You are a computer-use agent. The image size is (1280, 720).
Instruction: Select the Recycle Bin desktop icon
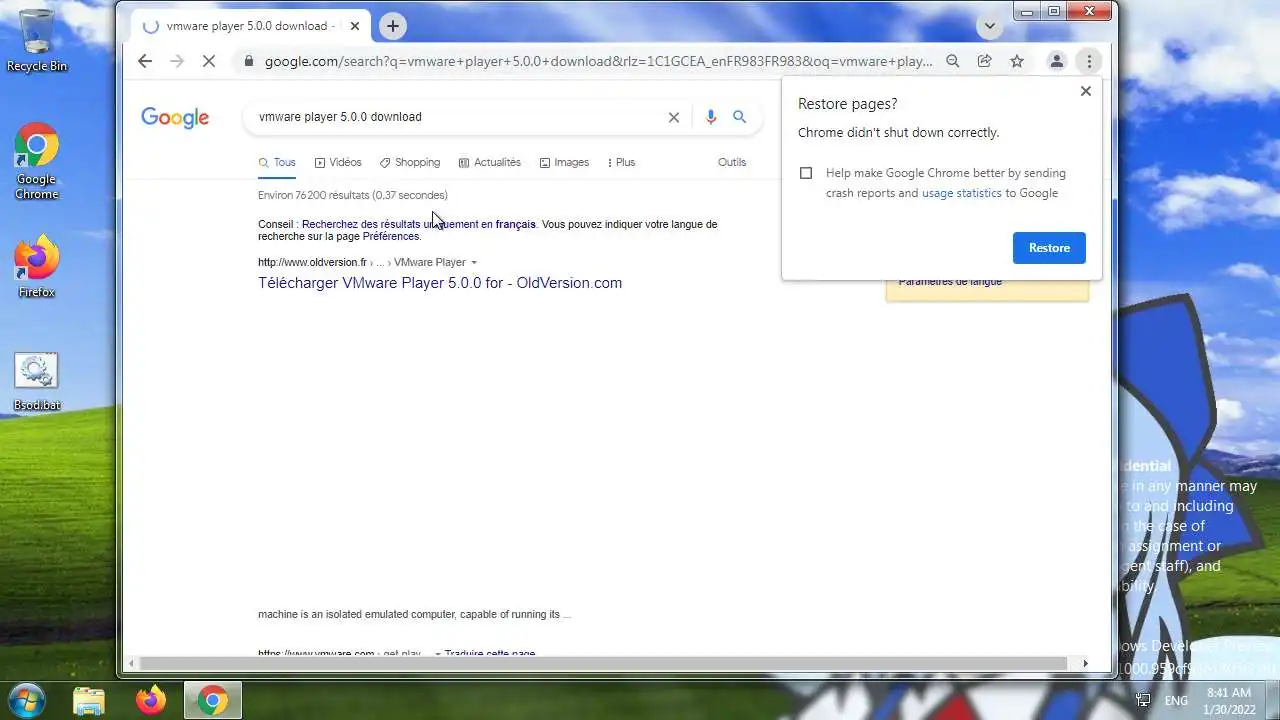click(37, 40)
